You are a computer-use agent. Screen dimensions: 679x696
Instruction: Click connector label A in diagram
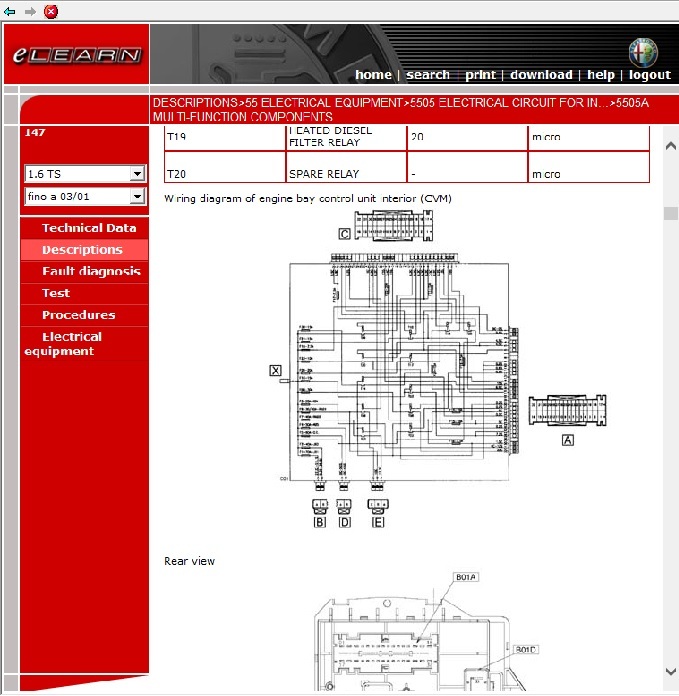pyautogui.click(x=568, y=440)
